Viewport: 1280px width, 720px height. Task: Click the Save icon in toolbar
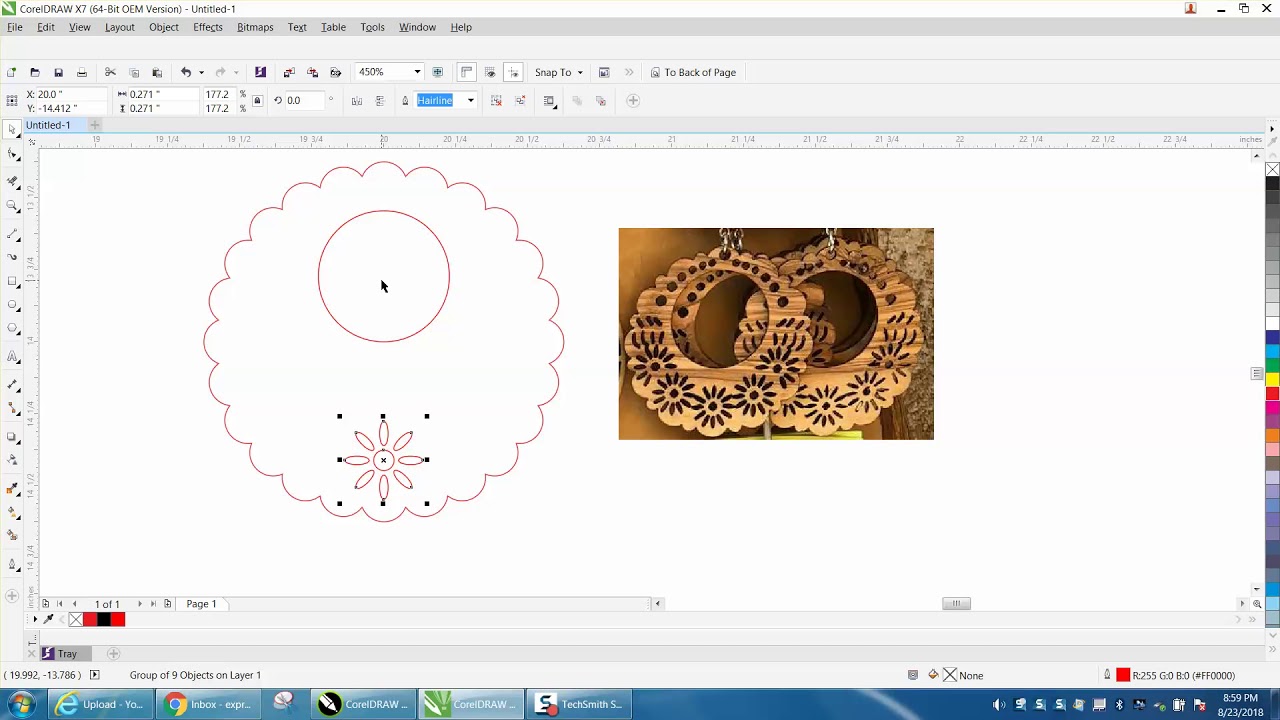(x=58, y=73)
